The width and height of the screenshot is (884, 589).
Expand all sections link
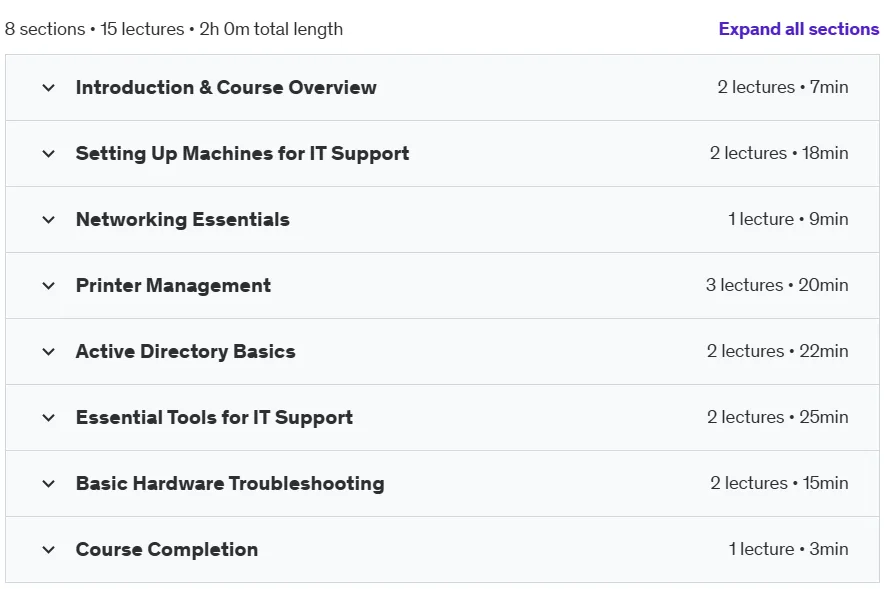point(798,29)
